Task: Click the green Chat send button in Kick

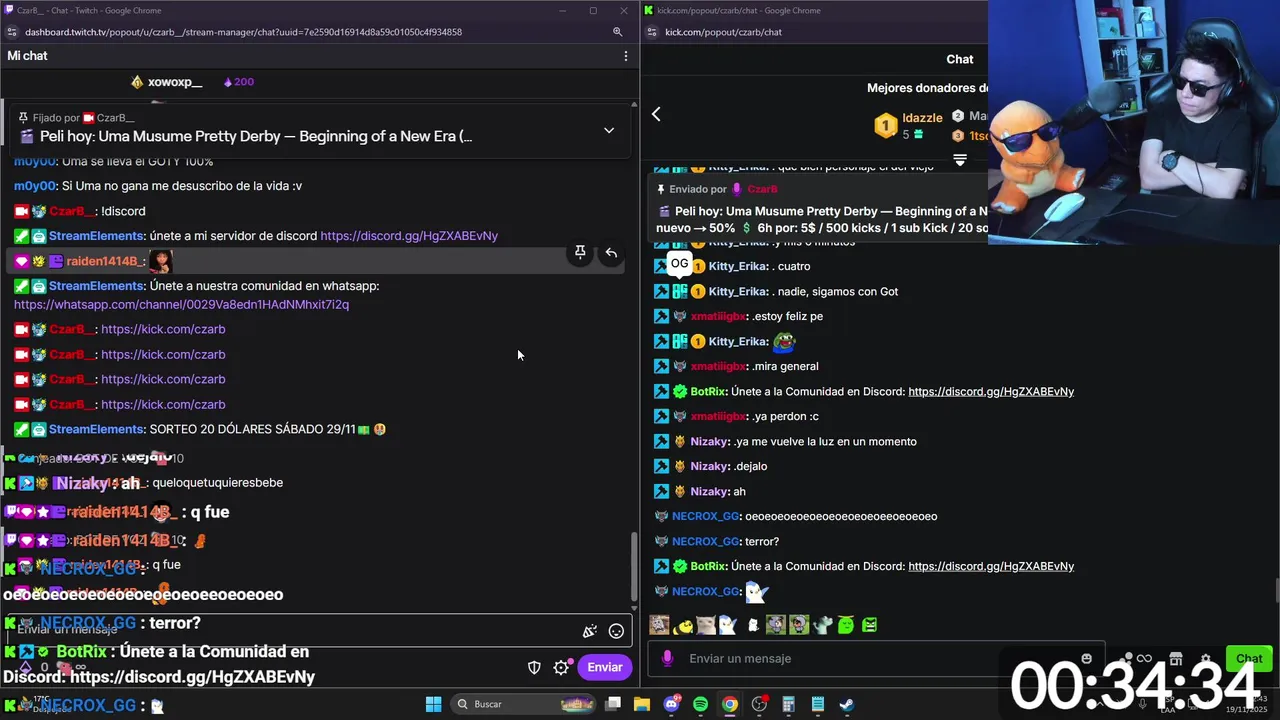Action: click(x=1249, y=658)
